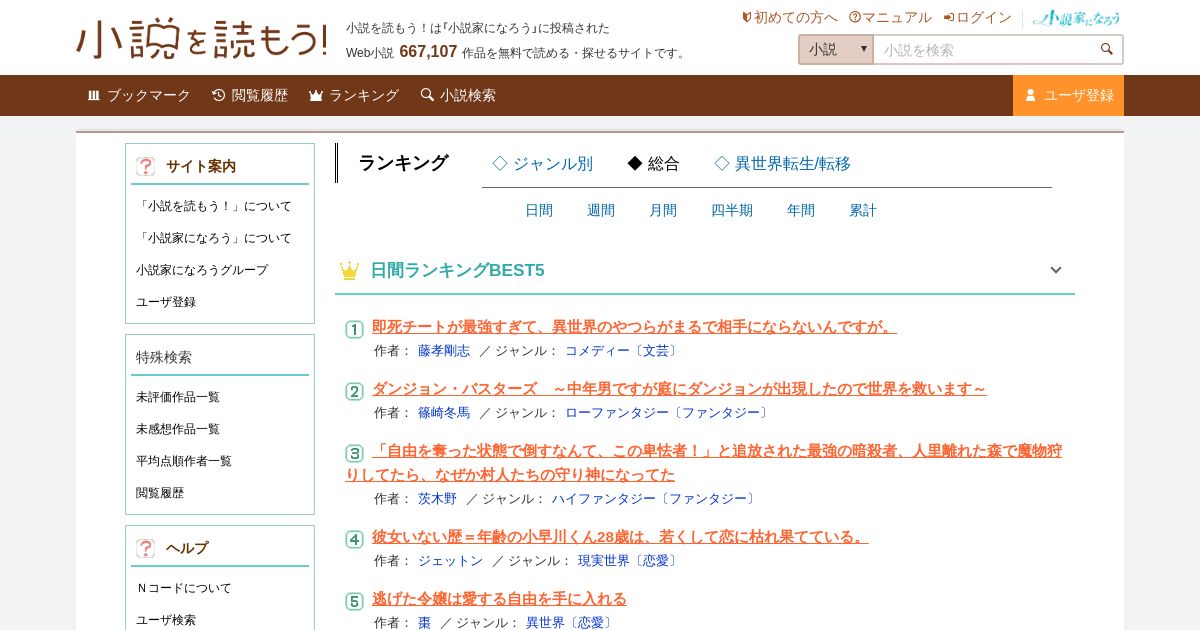Open 小説検索 in the navigation bar
The image size is (1200, 630).
(458, 95)
